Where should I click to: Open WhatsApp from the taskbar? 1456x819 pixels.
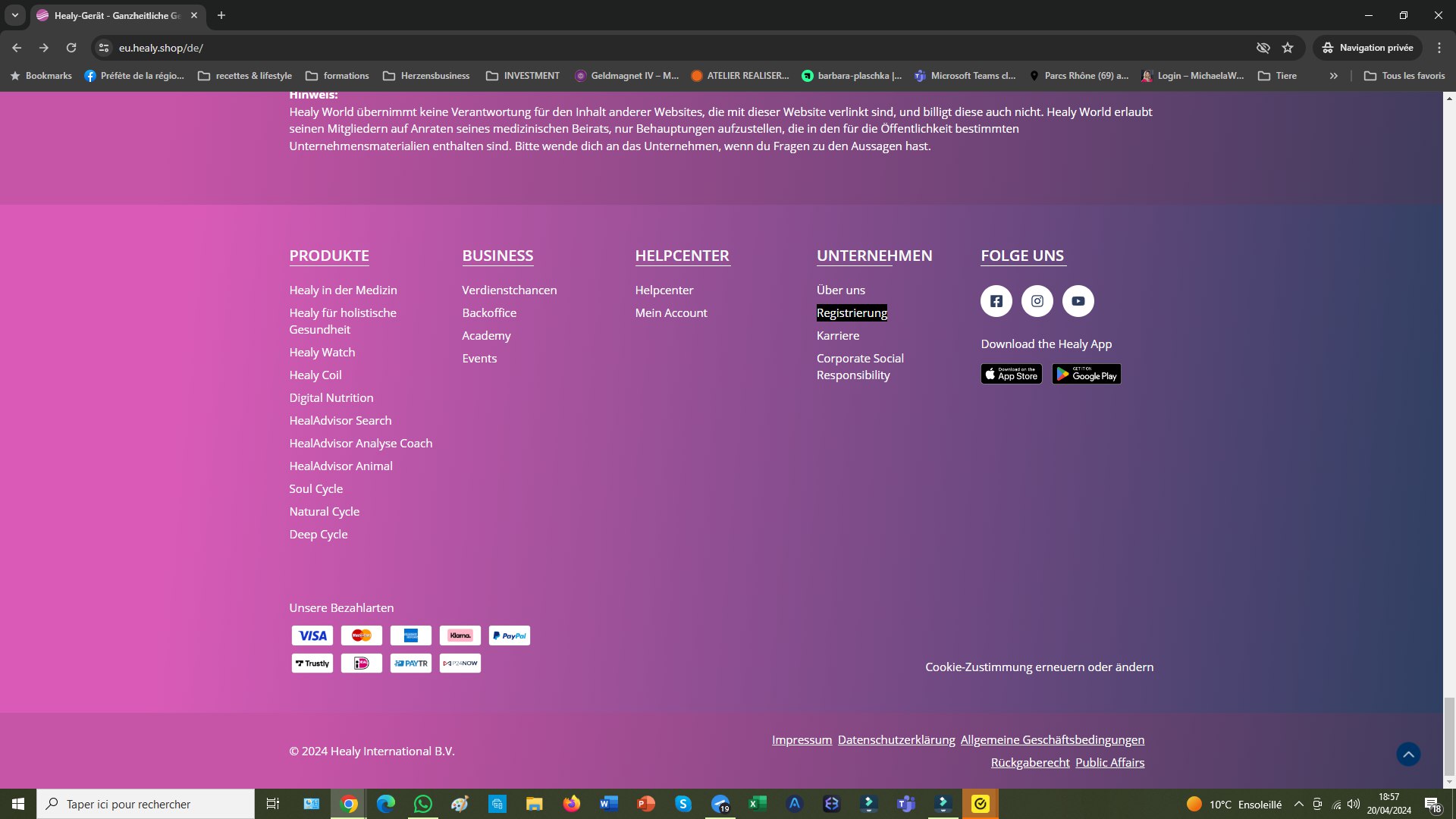[423, 804]
